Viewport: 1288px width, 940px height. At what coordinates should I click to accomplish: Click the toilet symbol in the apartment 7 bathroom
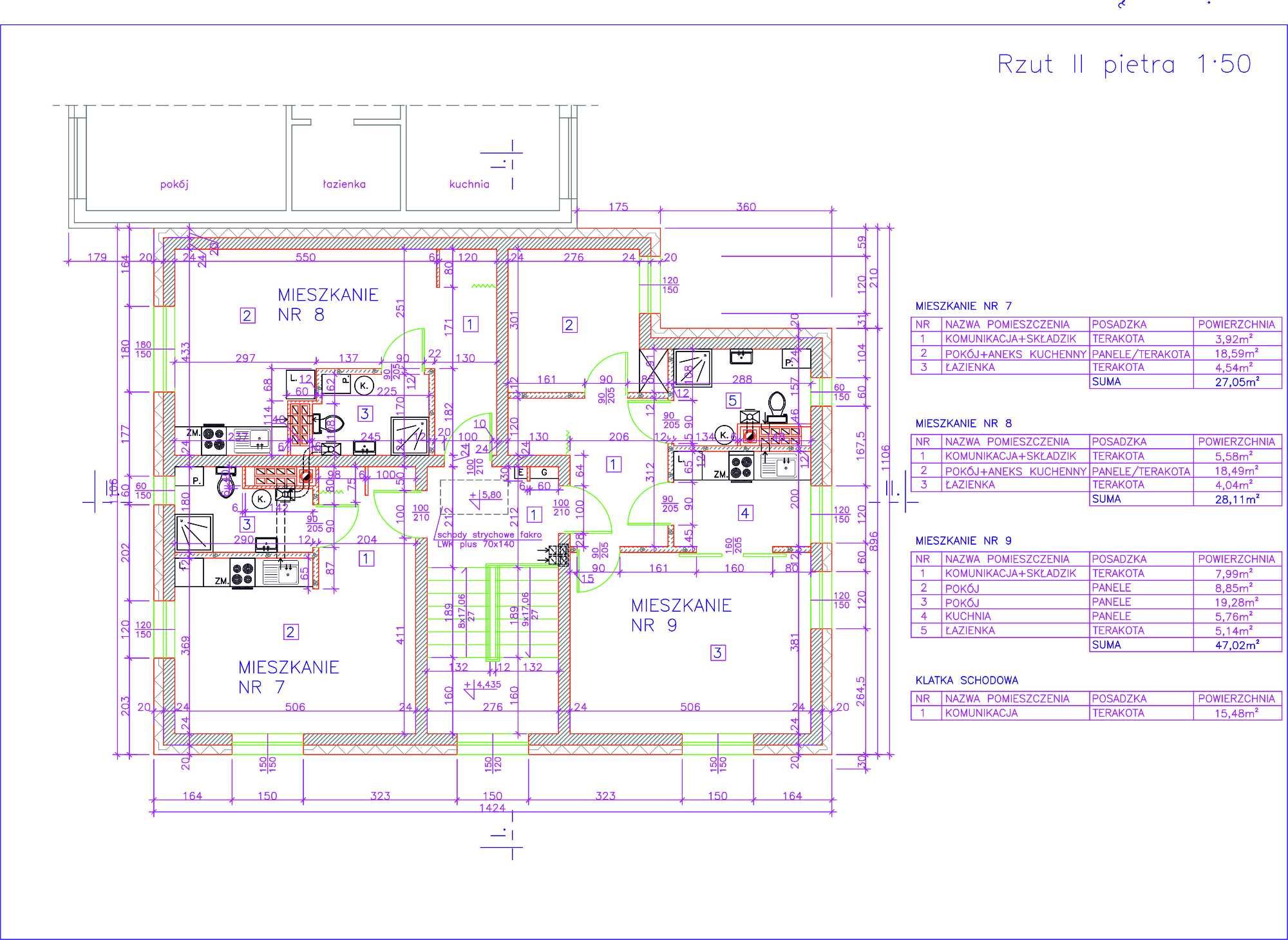point(225,483)
